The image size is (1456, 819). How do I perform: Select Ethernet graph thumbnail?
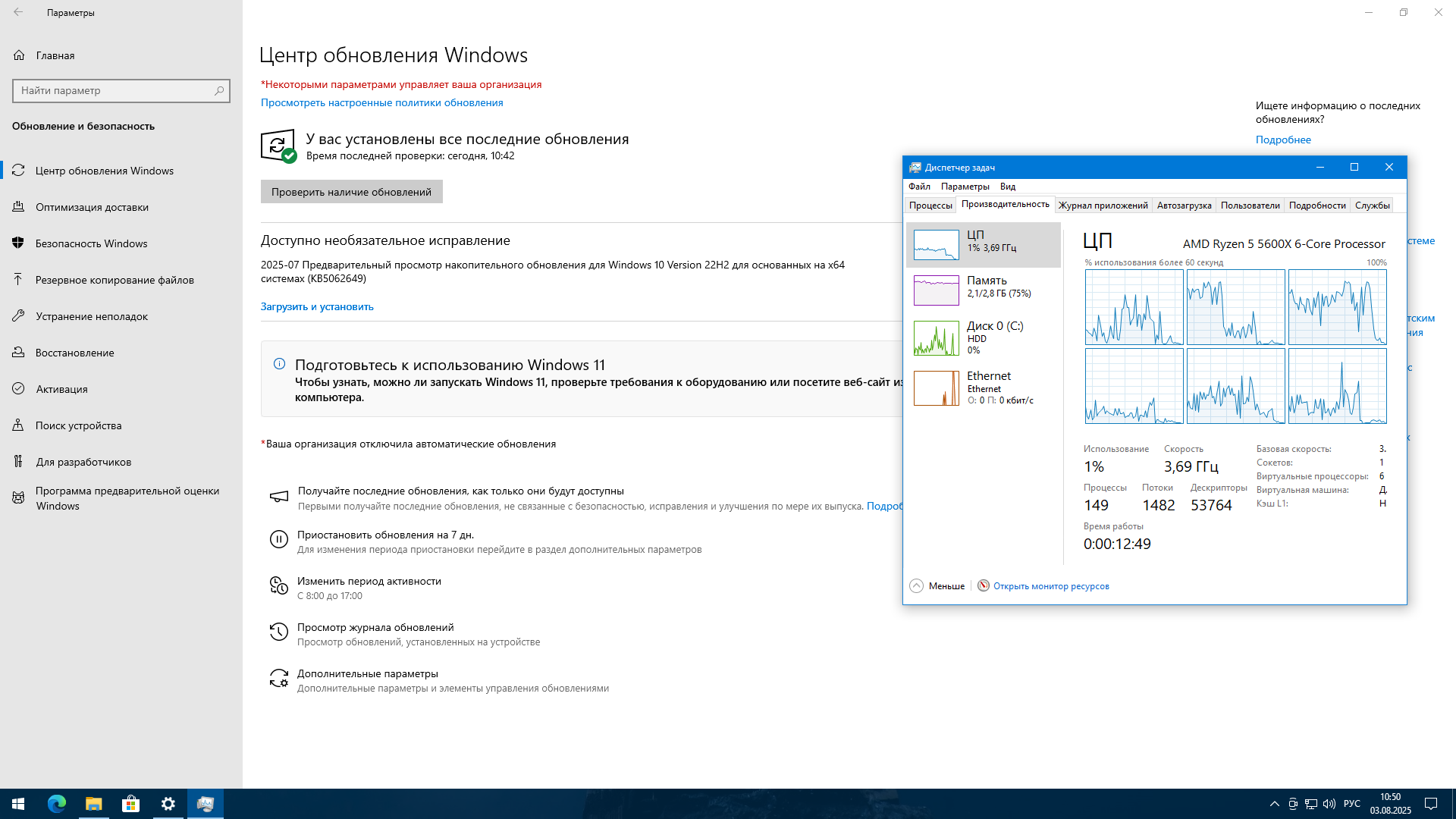[936, 388]
